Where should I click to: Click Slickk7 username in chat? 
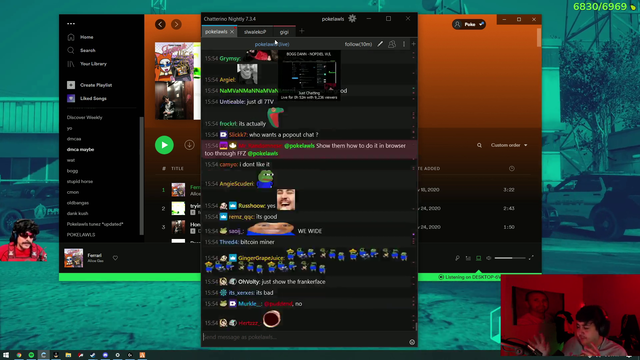click(238, 135)
